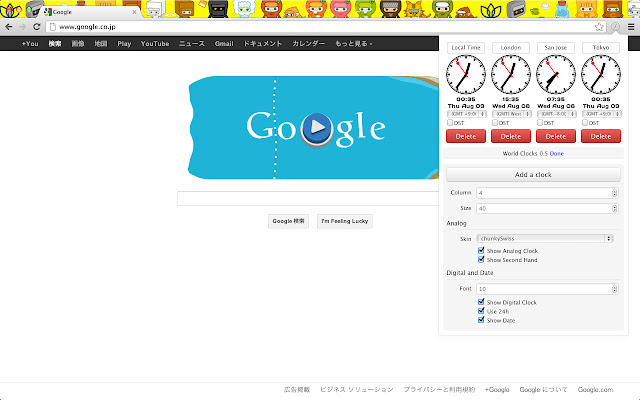Close the Google browser tab
The image size is (640, 400).
pyautogui.click(x=134, y=12)
